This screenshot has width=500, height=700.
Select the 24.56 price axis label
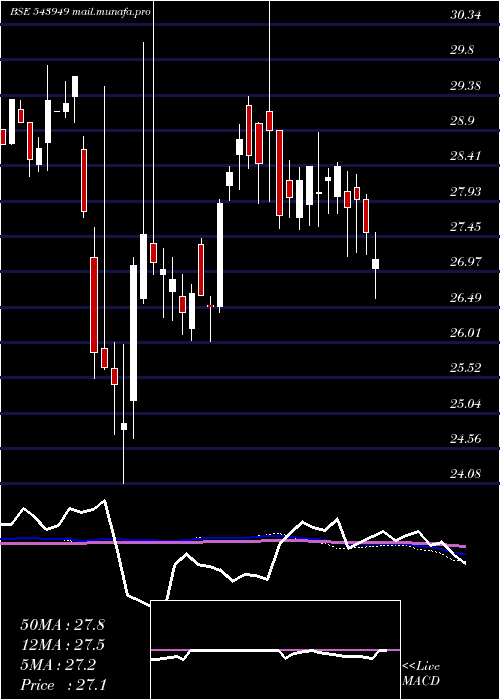[466, 438]
